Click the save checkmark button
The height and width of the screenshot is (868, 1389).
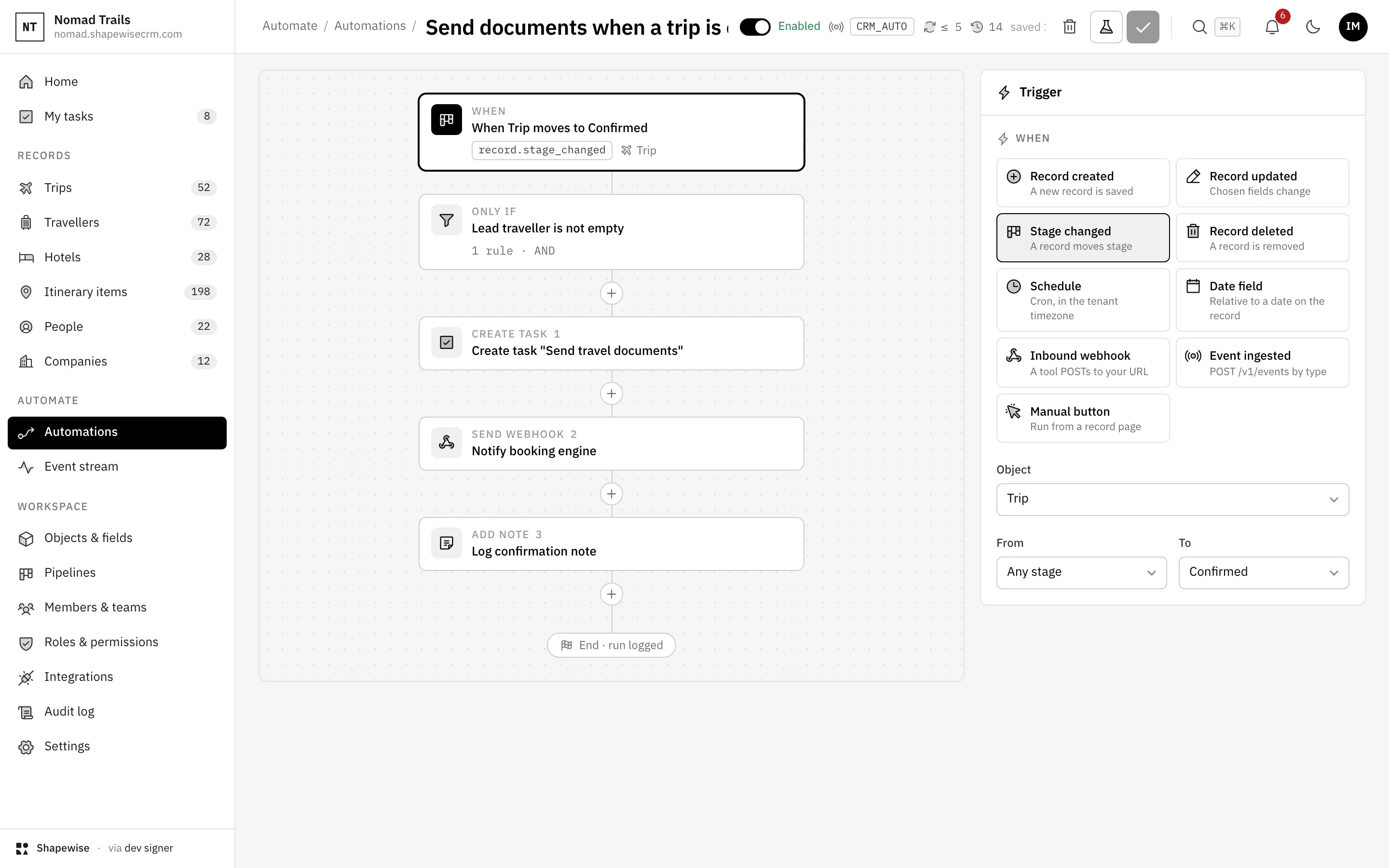coord(1143,27)
